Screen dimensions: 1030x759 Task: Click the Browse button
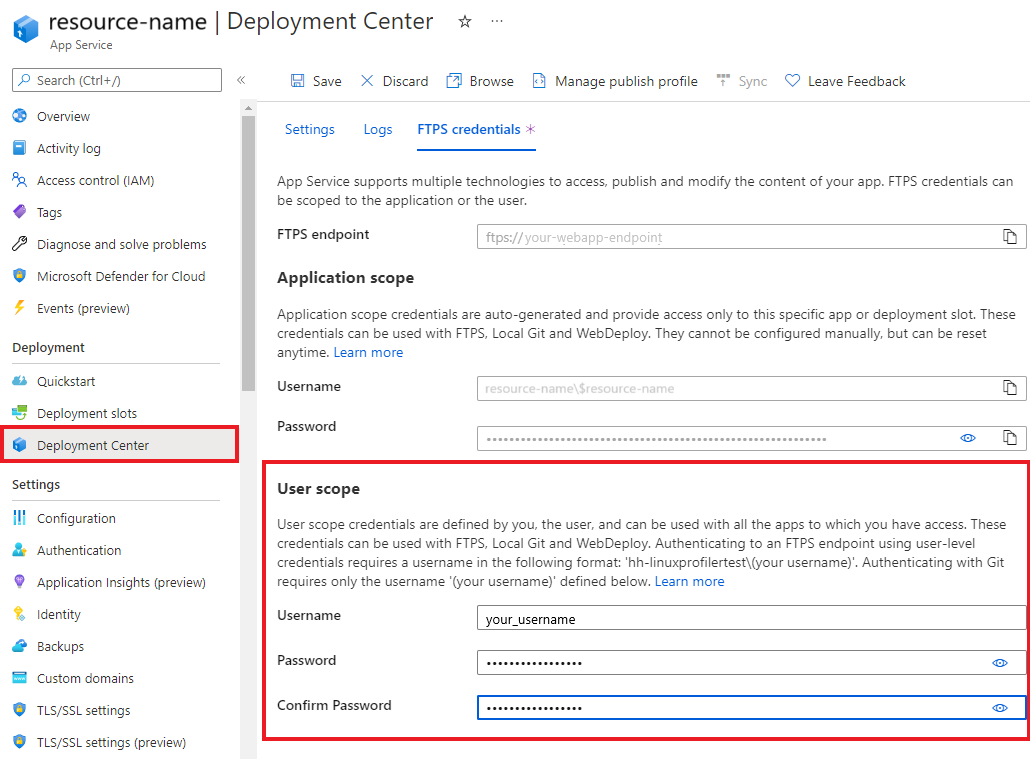point(480,81)
